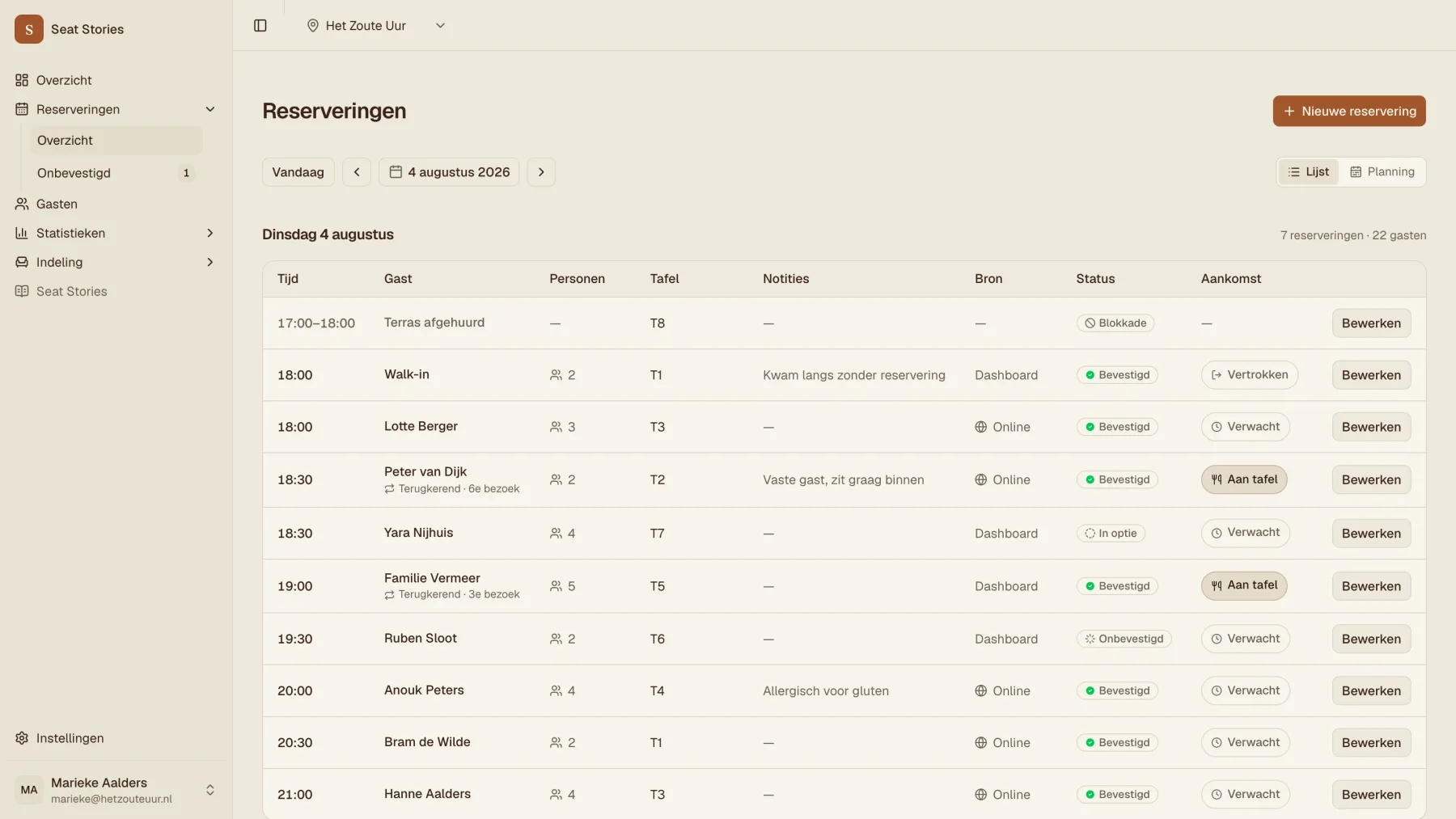This screenshot has height=819, width=1456.
Task: Click Hanne Aalders guest name
Action: click(x=427, y=794)
